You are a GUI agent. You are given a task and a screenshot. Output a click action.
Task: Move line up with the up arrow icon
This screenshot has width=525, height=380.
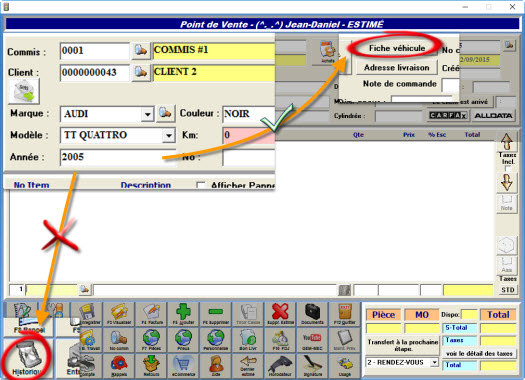click(x=507, y=142)
